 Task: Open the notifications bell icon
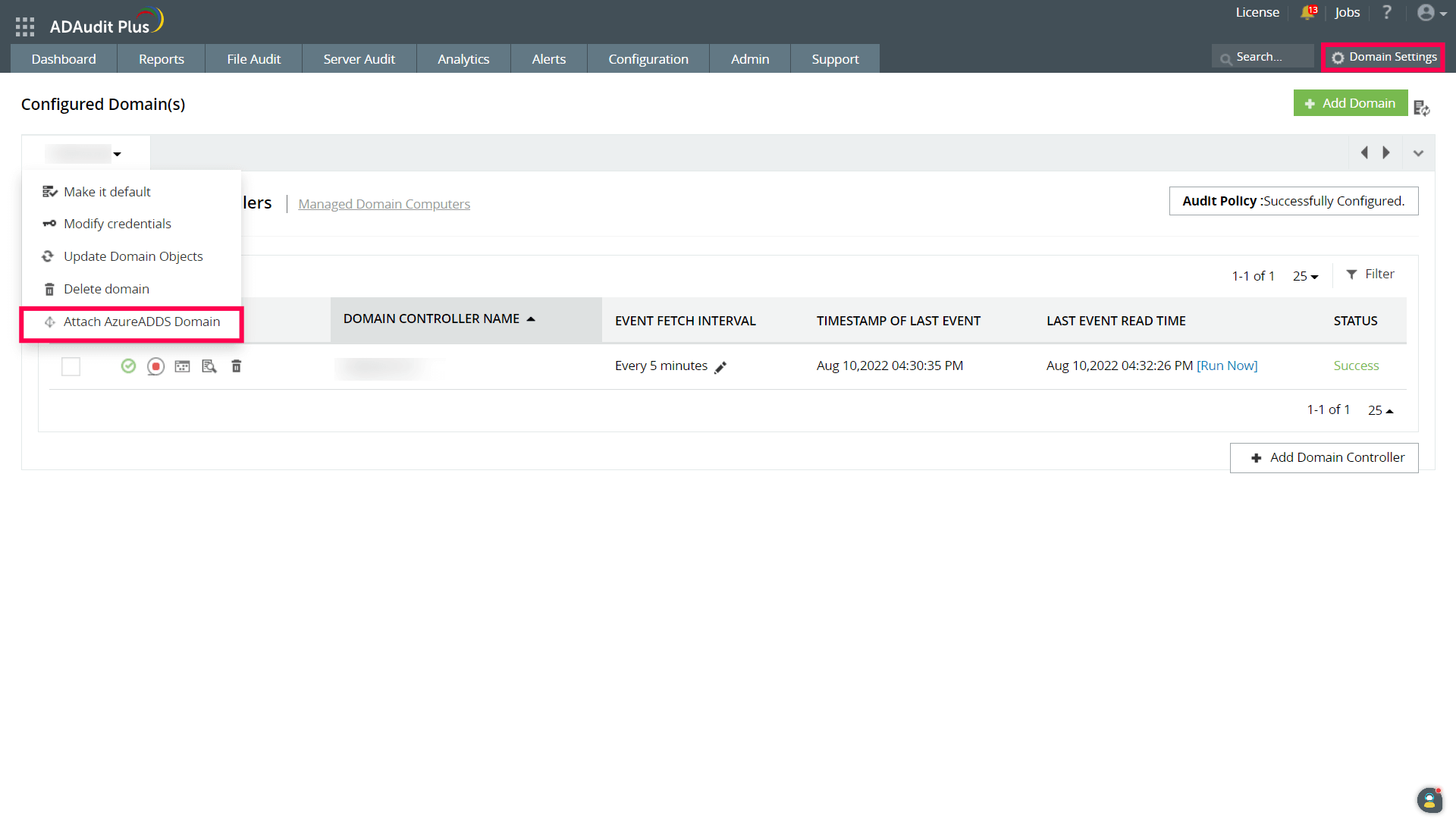click(1307, 12)
